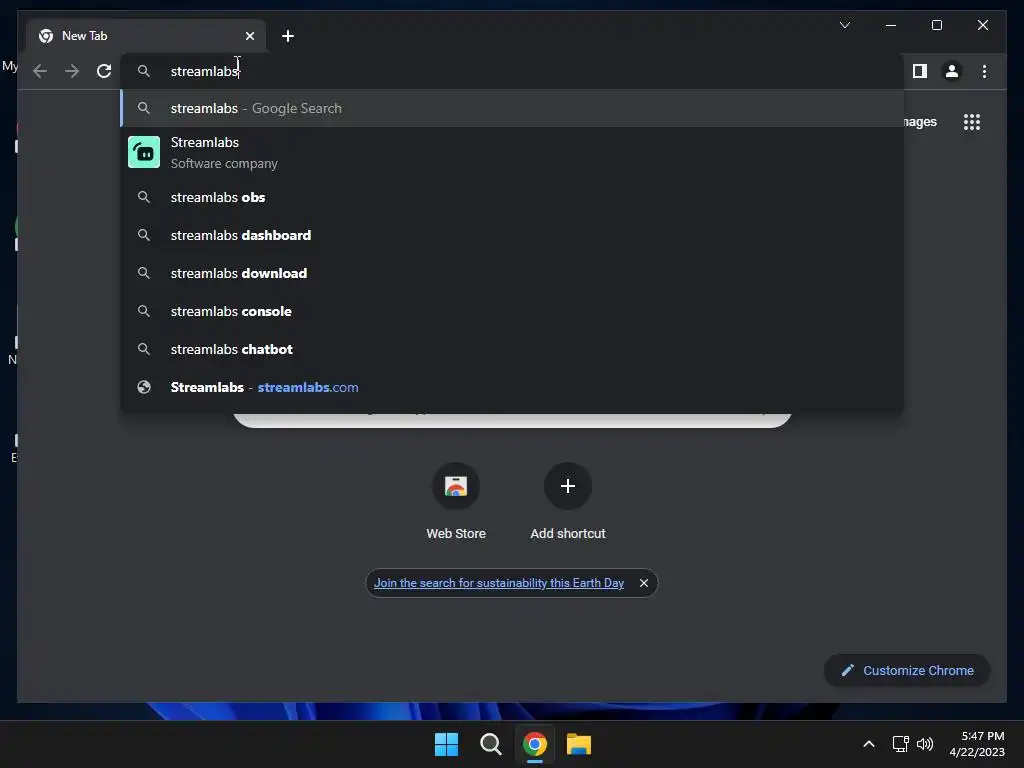
Task: Open the Google apps grid
Action: [972, 122]
